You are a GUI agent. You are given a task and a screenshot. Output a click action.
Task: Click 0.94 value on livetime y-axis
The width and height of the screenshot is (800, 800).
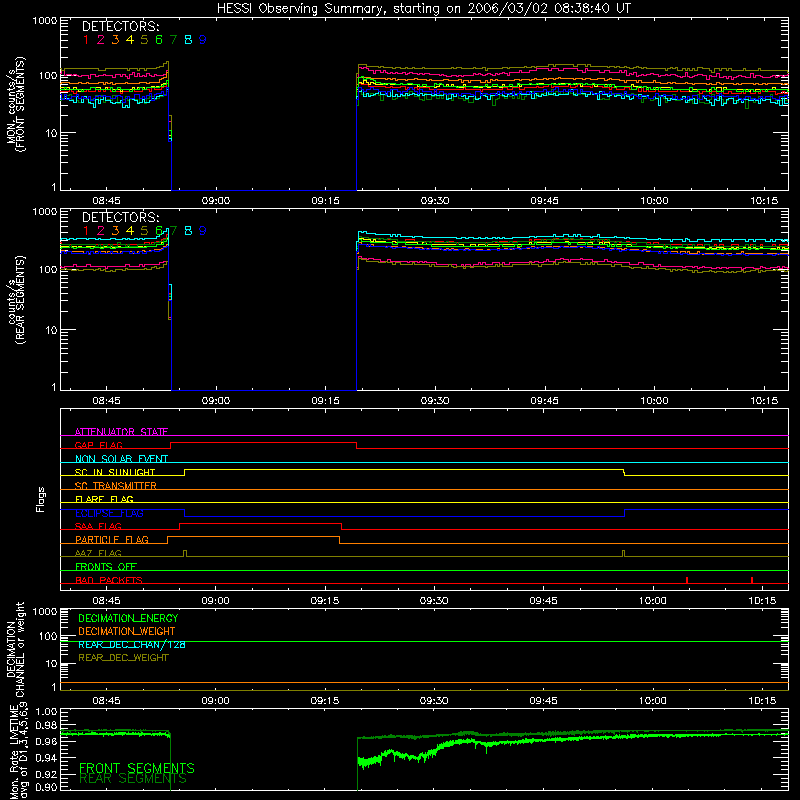[46, 758]
